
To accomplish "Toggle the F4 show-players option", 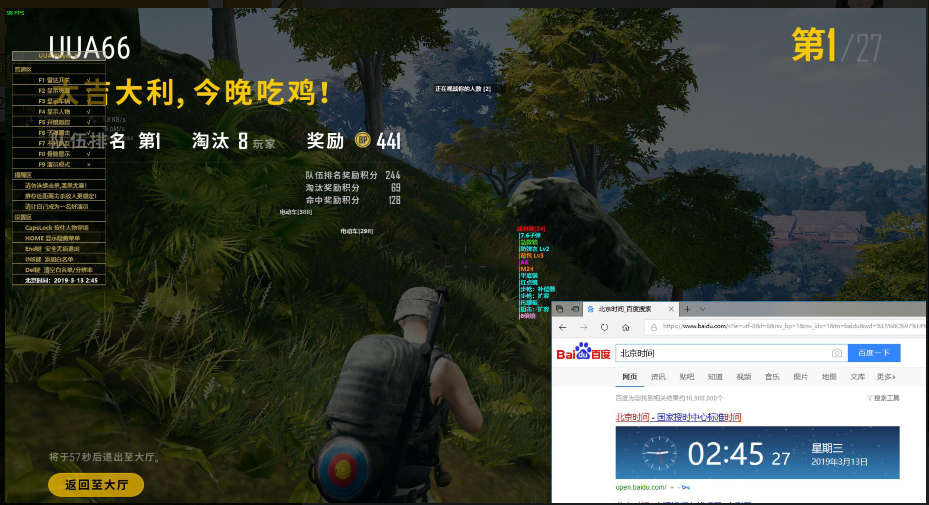I will (59, 111).
